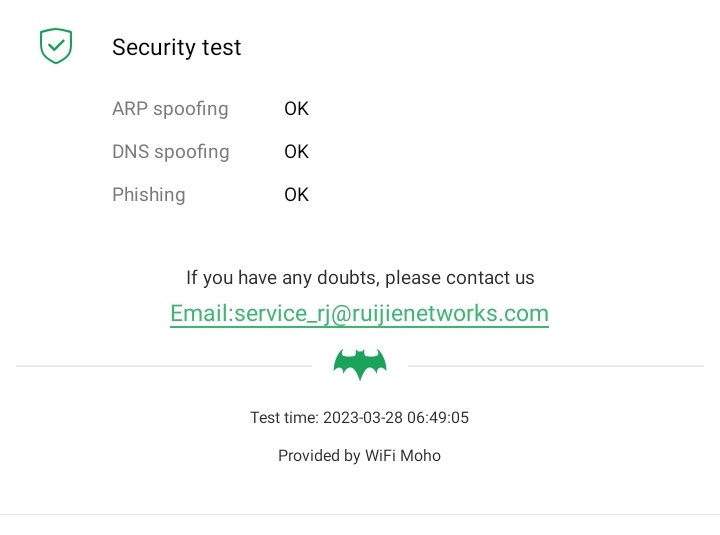Tap the ARP spoofing label
Viewport: 720px width, 535px height.
170,108
